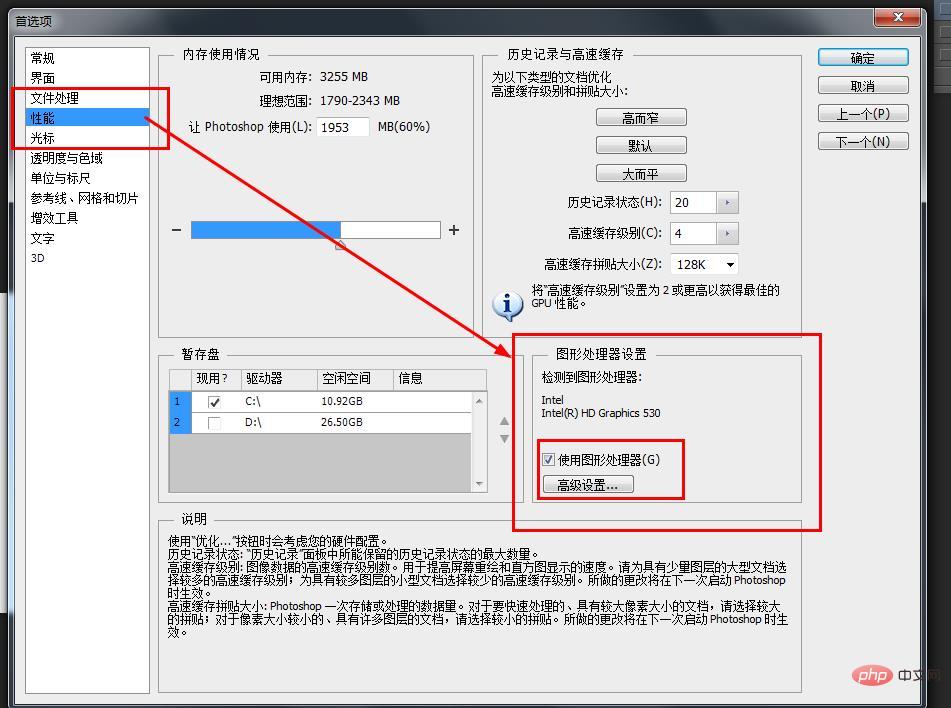Click the Photoshop memory usage input field
The width and height of the screenshot is (951, 708).
(342, 127)
